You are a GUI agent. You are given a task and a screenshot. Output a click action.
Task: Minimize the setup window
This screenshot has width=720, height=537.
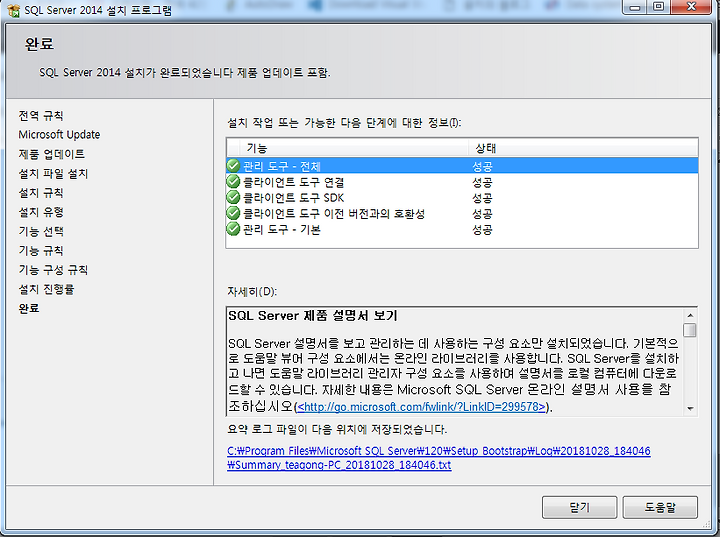coord(635,6)
